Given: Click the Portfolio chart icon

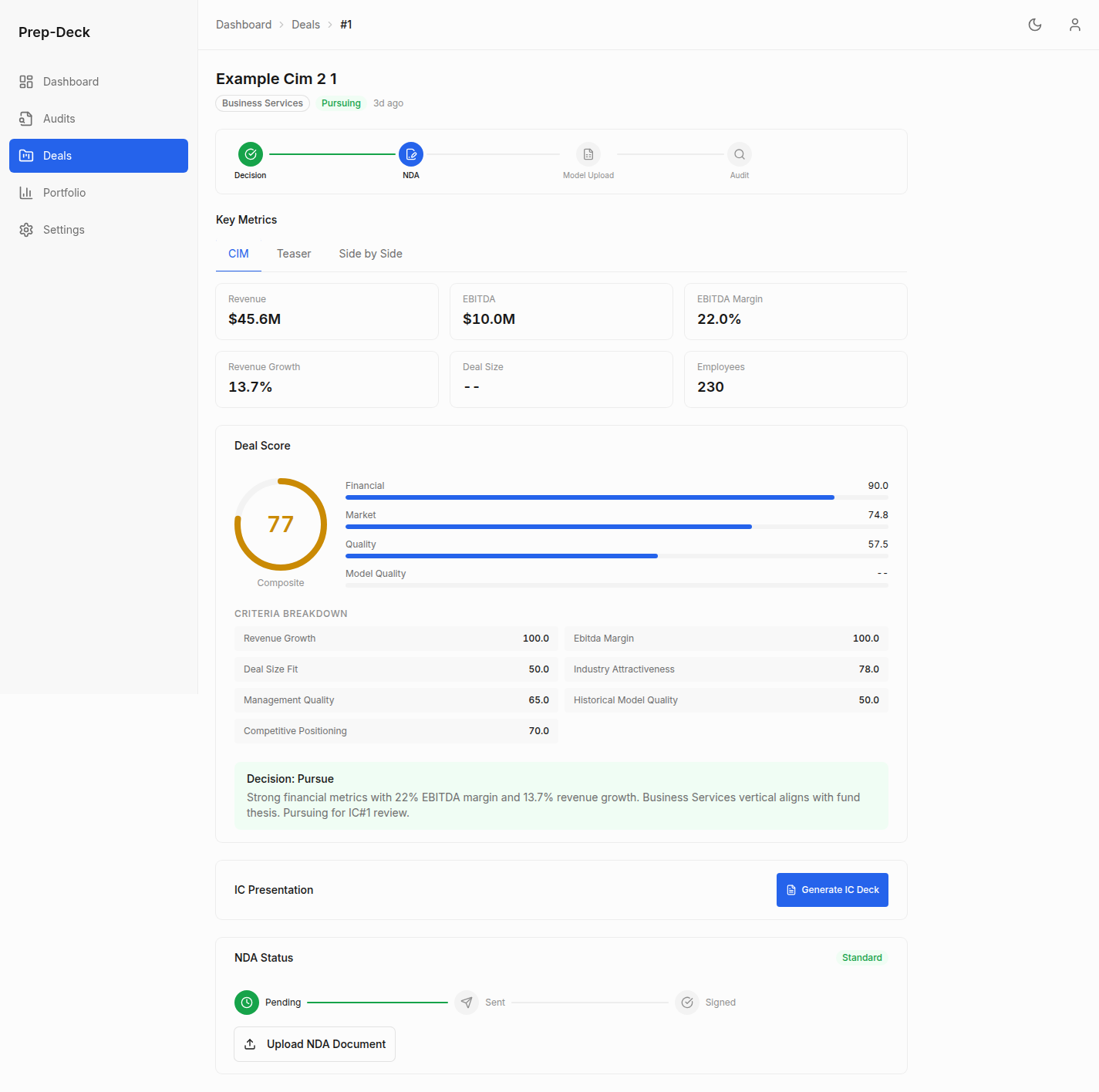Looking at the screenshot, I should (x=26, y=192).
